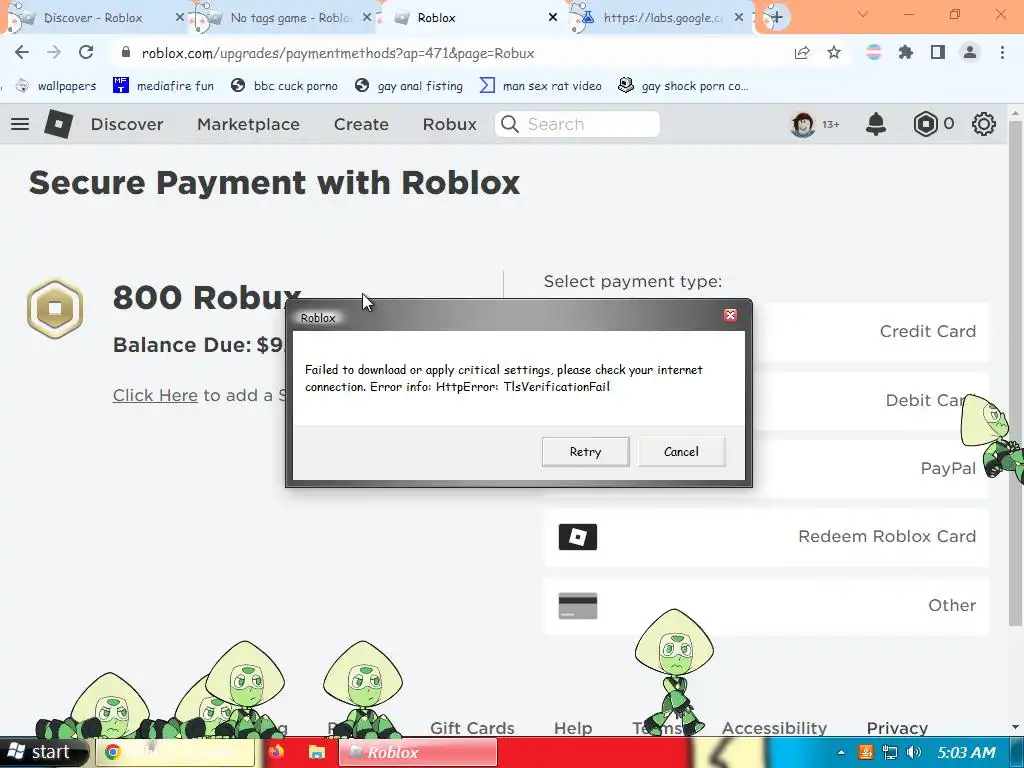Open the Accessibility footer link
Image resolution: width=1024 pixels, height=768 pixels.
pos(774,728)
